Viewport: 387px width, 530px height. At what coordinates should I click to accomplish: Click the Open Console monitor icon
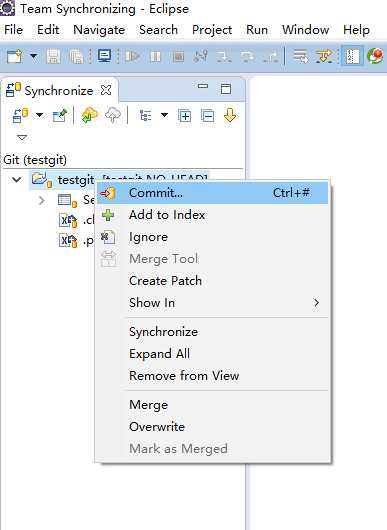click(104, 56)
